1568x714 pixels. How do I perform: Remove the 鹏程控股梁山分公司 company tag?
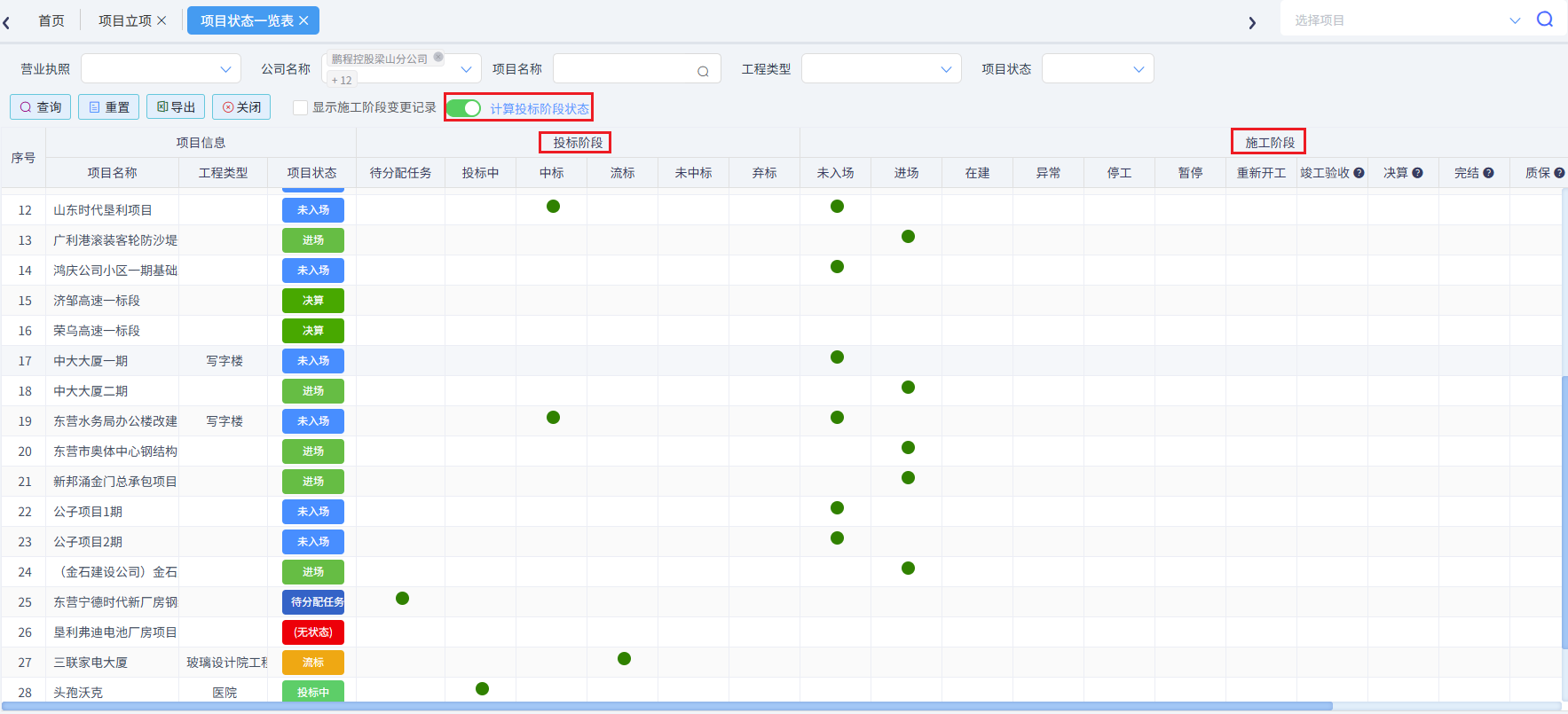coord(438,58)
